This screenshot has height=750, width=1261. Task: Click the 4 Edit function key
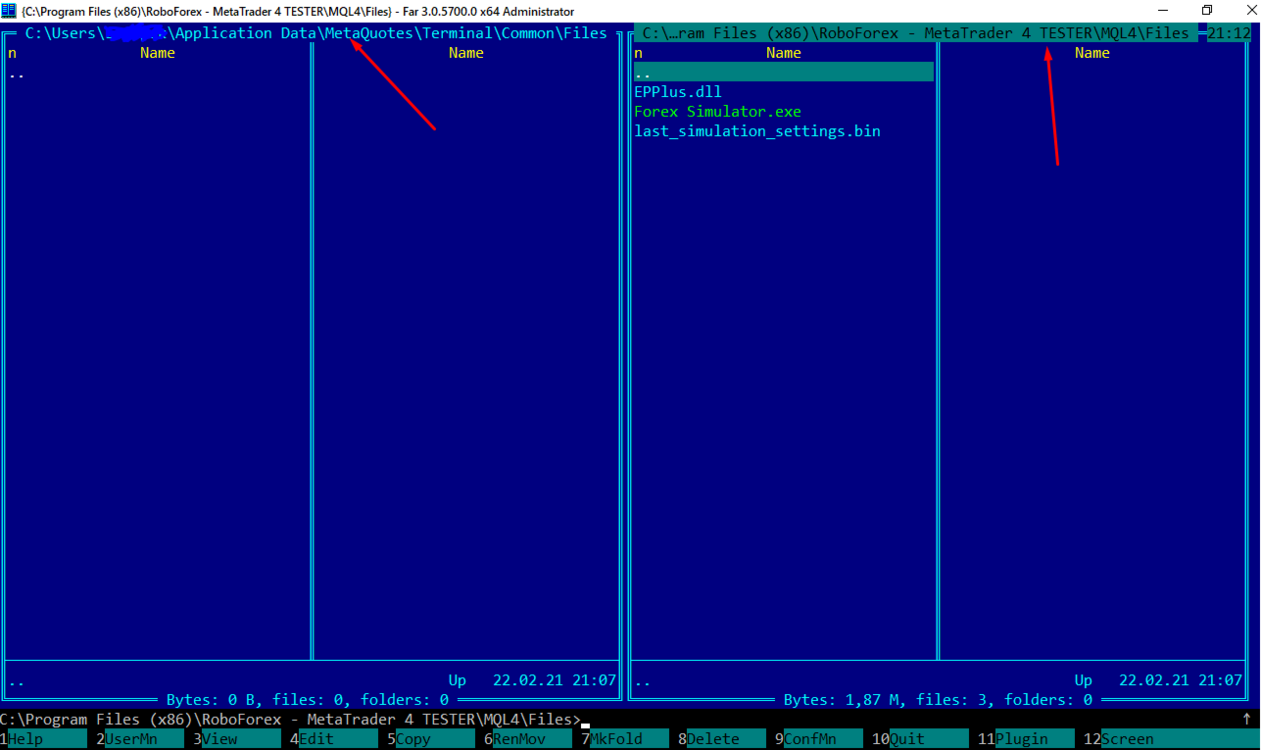(x=334, y=739)
